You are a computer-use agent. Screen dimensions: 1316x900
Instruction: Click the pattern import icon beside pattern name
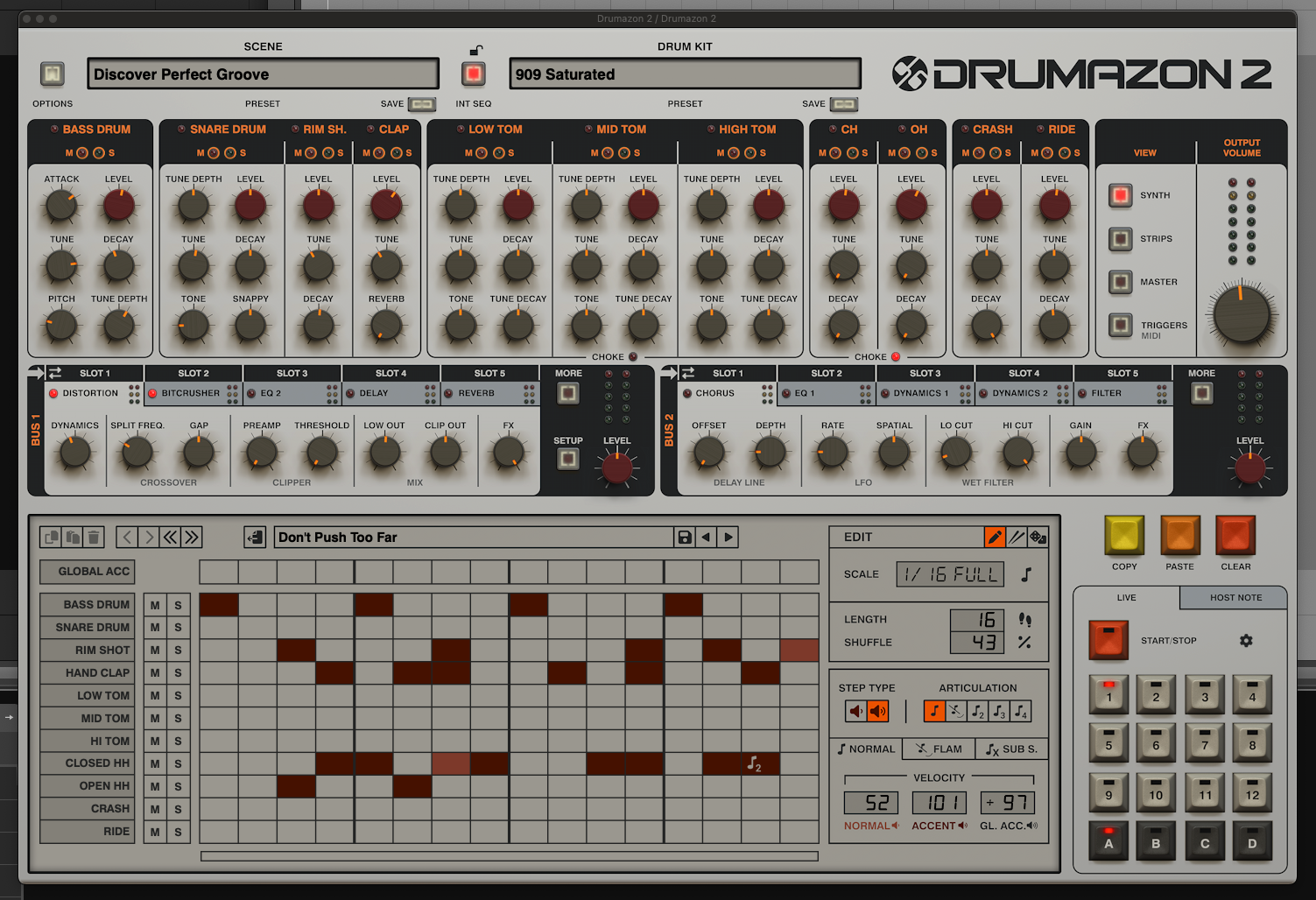[x=255, y=537]
